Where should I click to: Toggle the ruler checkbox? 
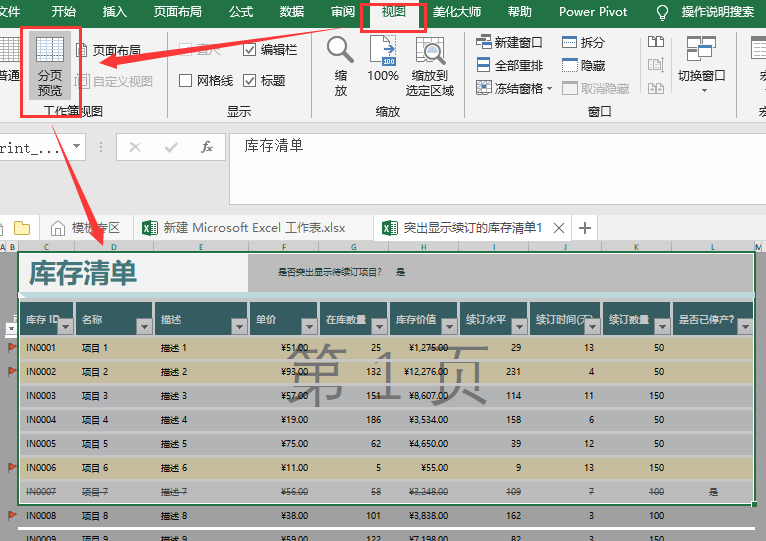click(x=185, y=49)
